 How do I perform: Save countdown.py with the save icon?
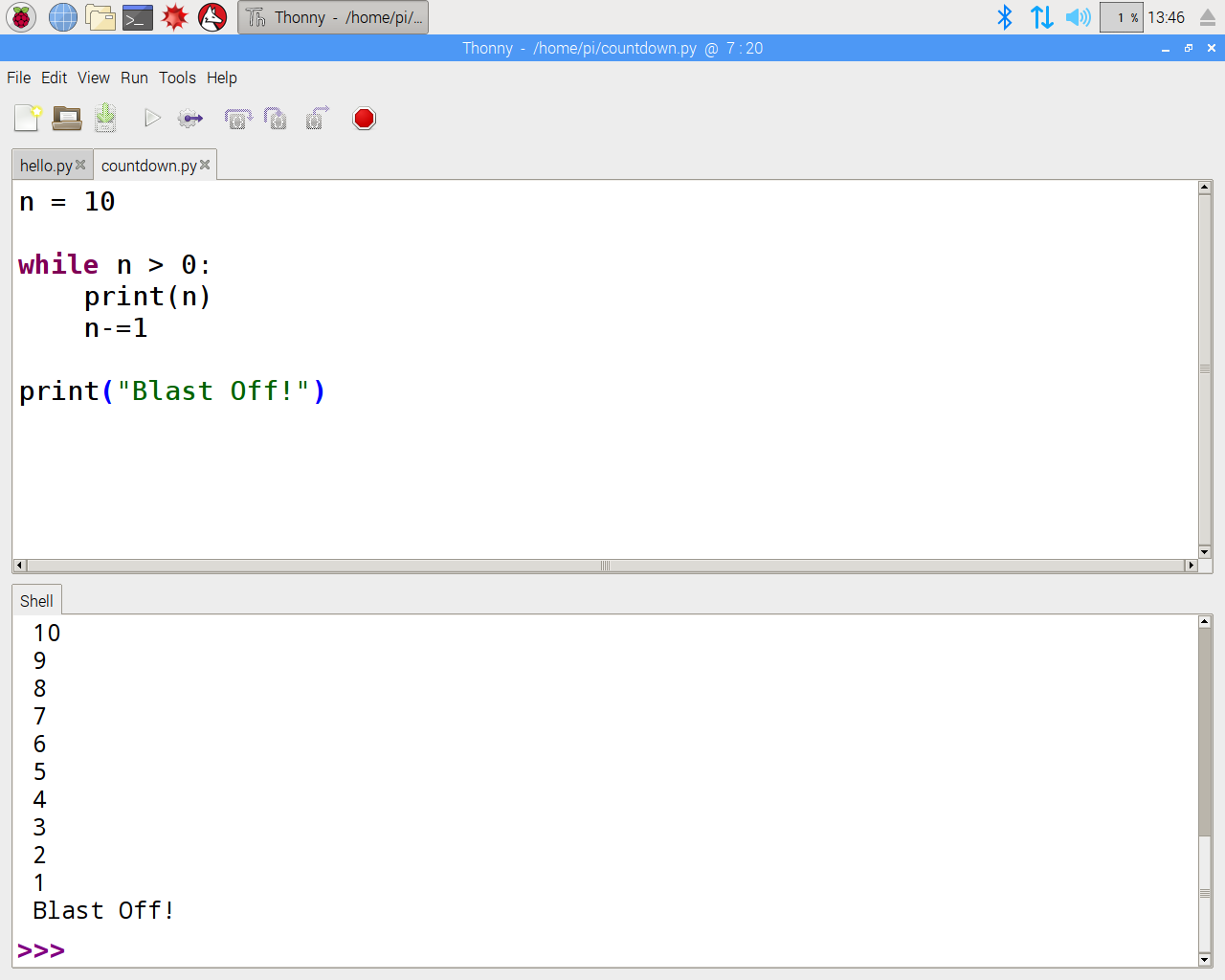click(x=105, y=118)
